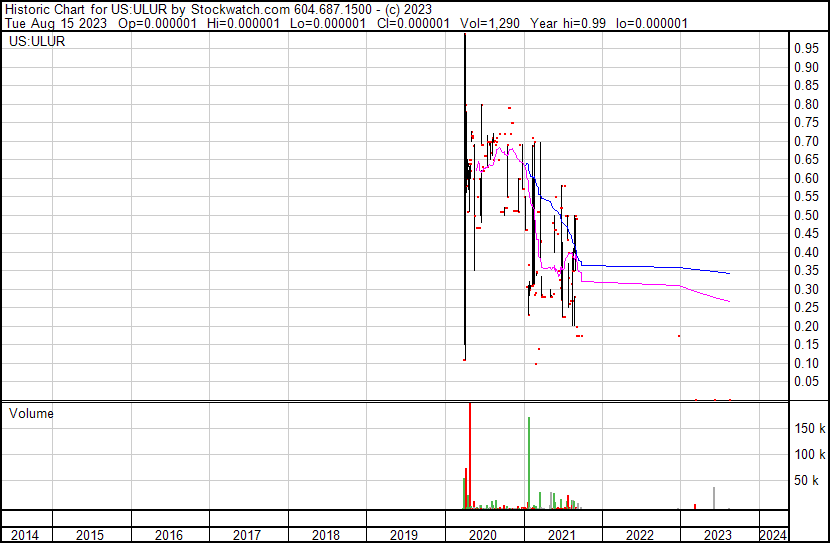Click the 2020 year label on time axis
830x543 pixels.
click(483, 535)
